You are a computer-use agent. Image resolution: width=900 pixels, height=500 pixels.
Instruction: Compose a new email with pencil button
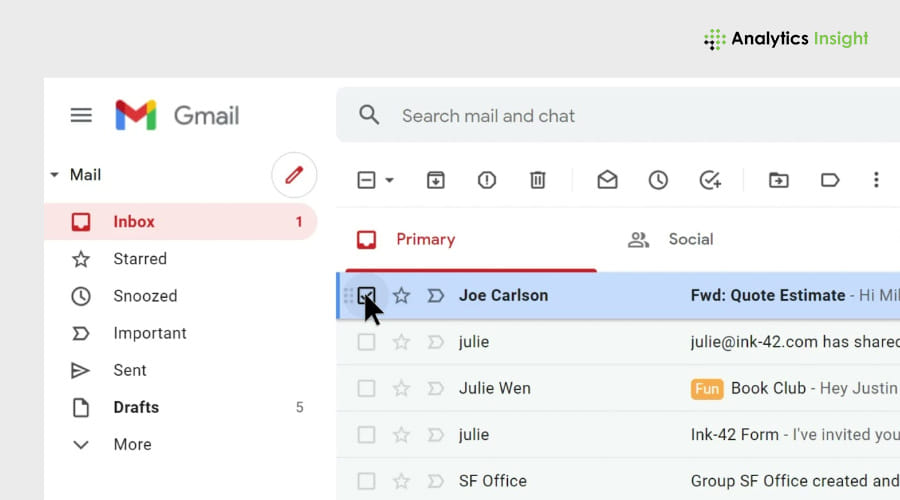tap(294, 175)
